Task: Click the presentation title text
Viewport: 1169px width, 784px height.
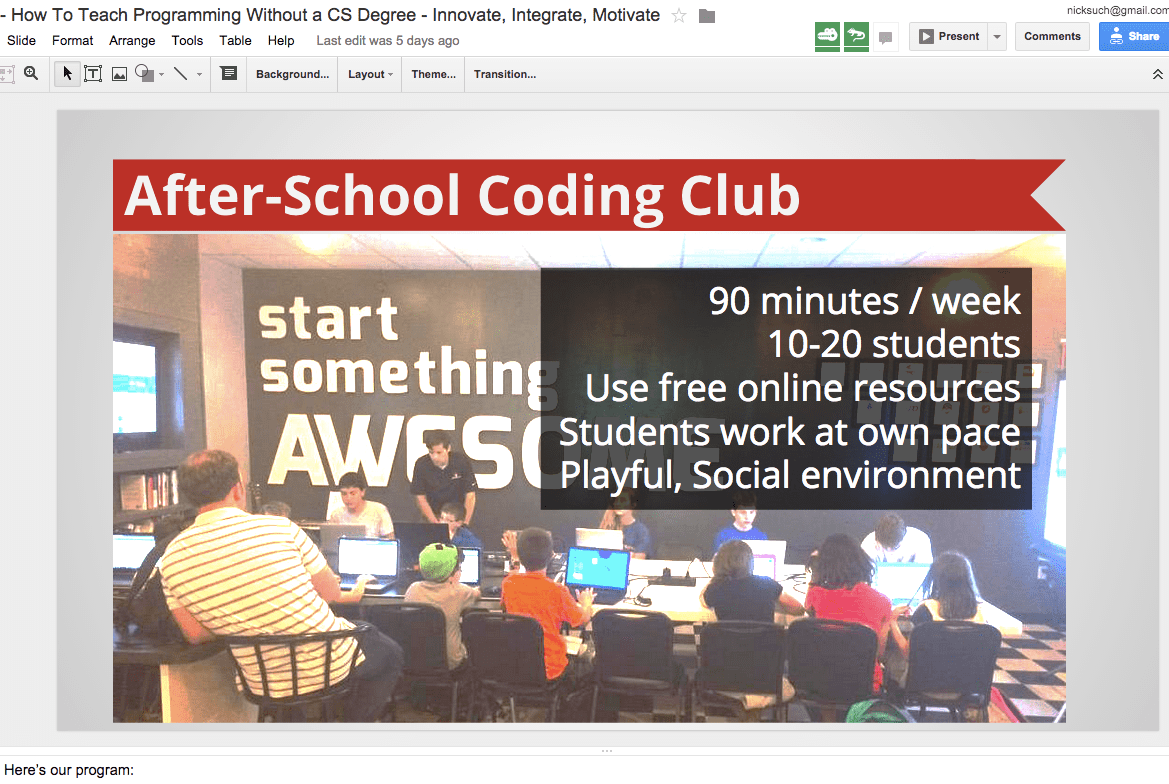Action: 330,15
